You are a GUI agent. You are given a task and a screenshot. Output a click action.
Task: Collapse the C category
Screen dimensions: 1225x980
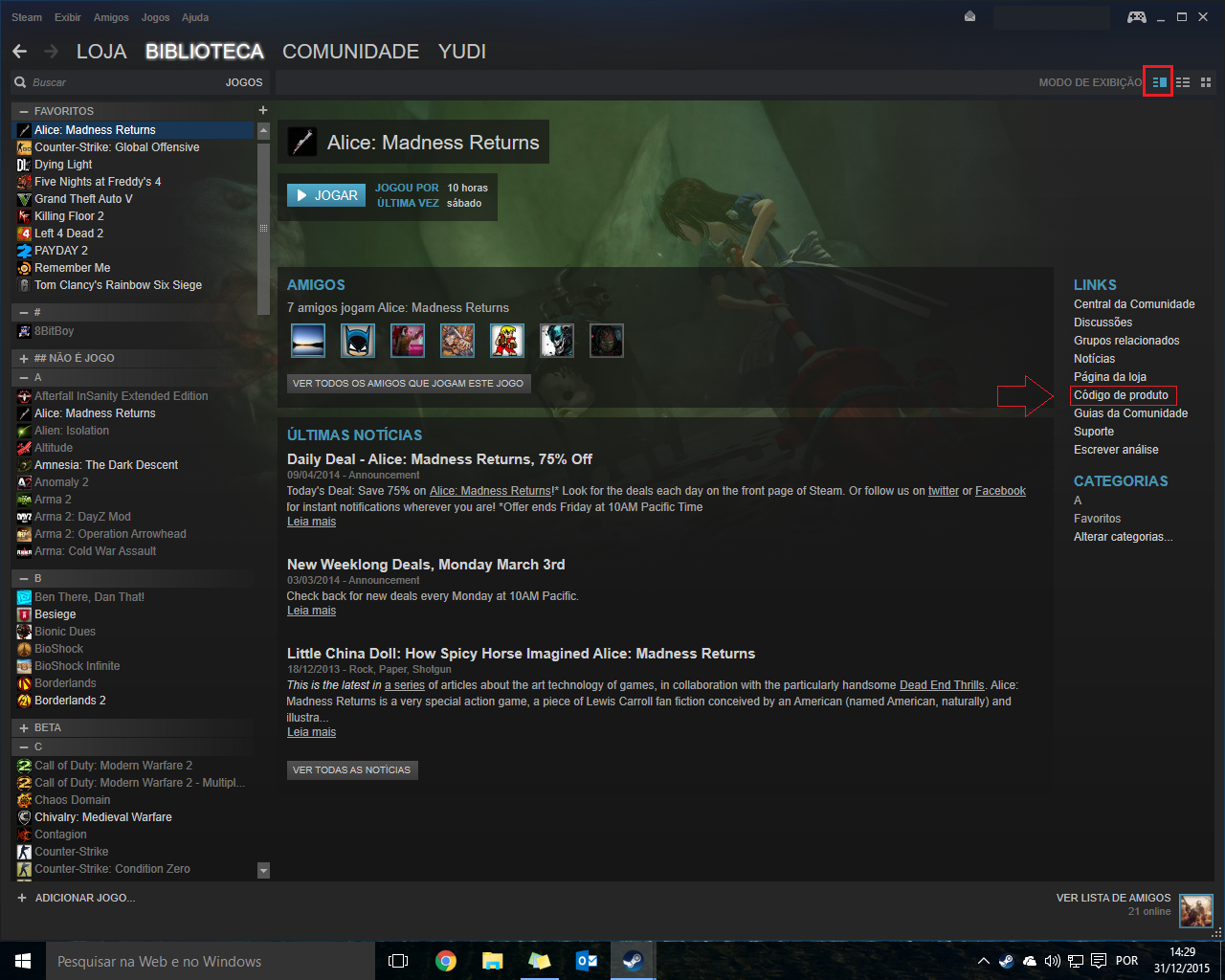24,746
